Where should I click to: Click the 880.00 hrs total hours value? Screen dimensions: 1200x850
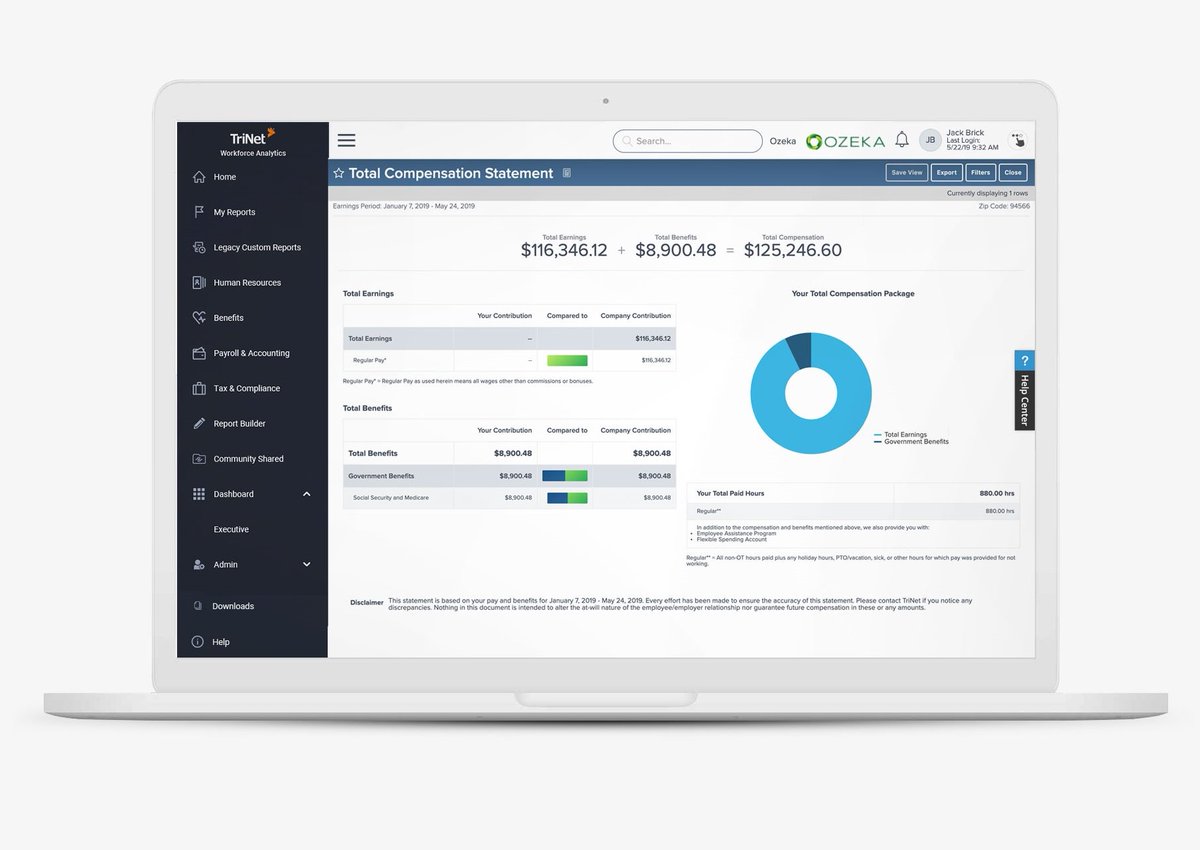coord(996,493)
